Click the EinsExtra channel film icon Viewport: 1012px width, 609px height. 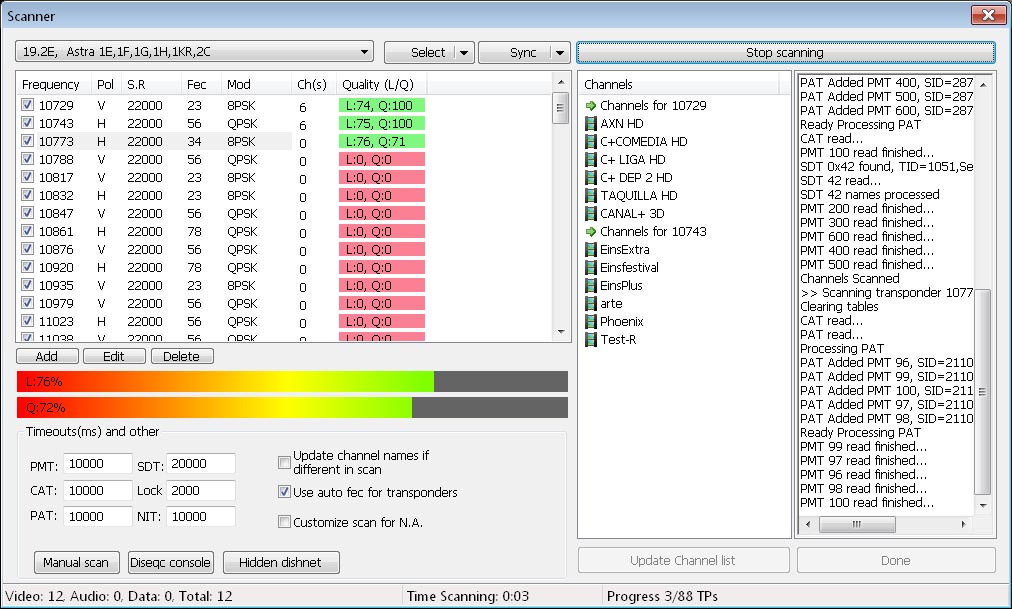(591, 250)
